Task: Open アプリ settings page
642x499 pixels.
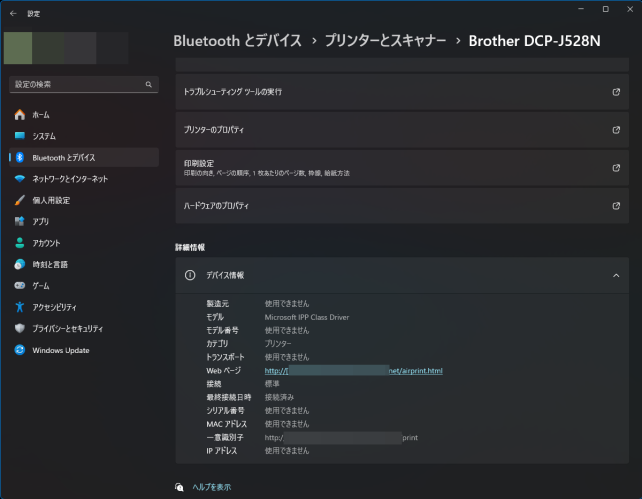Action: [x=84, y=221]
